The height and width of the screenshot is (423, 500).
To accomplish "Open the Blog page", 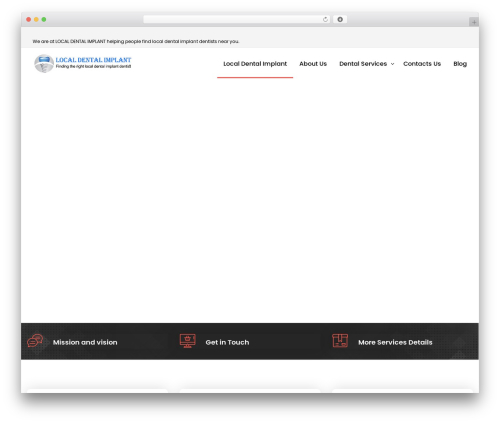I will coord(460,64).
